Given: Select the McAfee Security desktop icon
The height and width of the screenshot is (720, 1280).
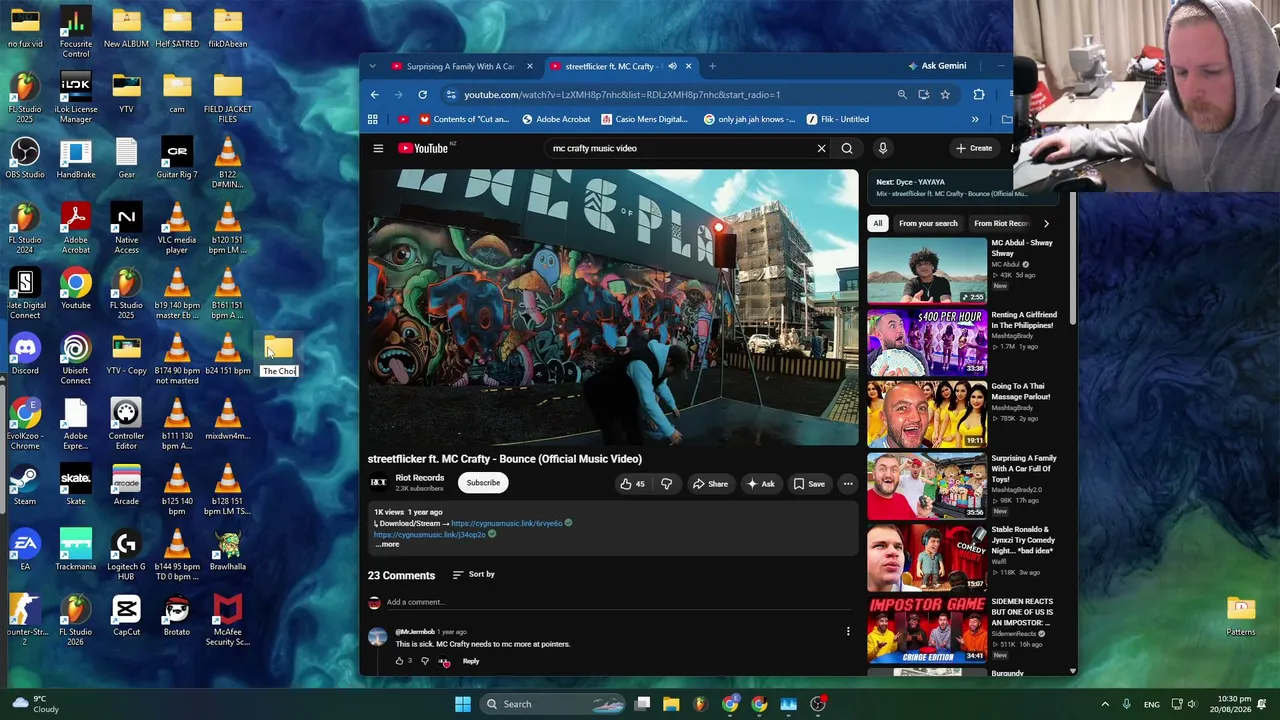Looking at the screenshot, I should point(228,621).
